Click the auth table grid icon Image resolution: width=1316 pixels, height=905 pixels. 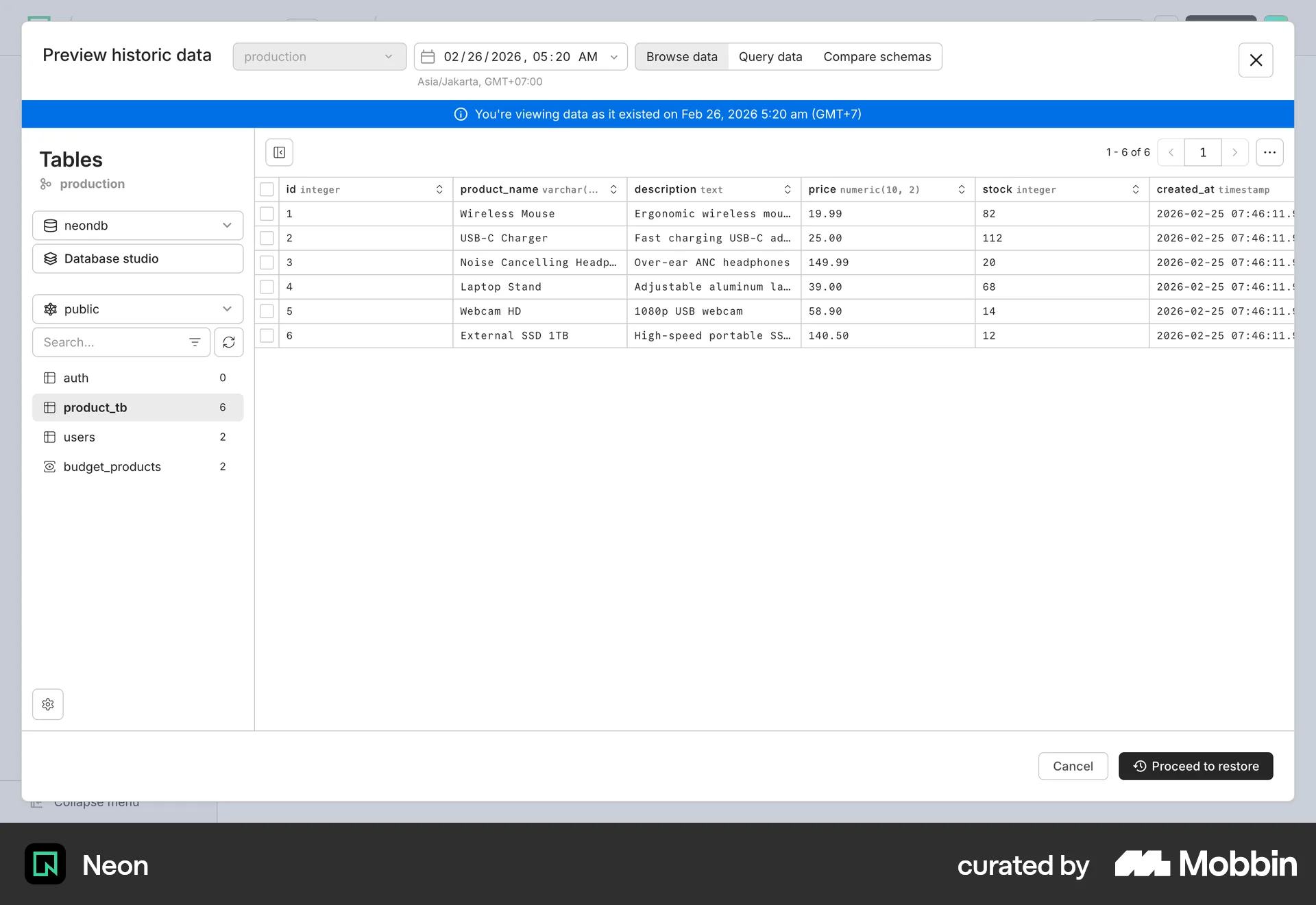point(50,378)
